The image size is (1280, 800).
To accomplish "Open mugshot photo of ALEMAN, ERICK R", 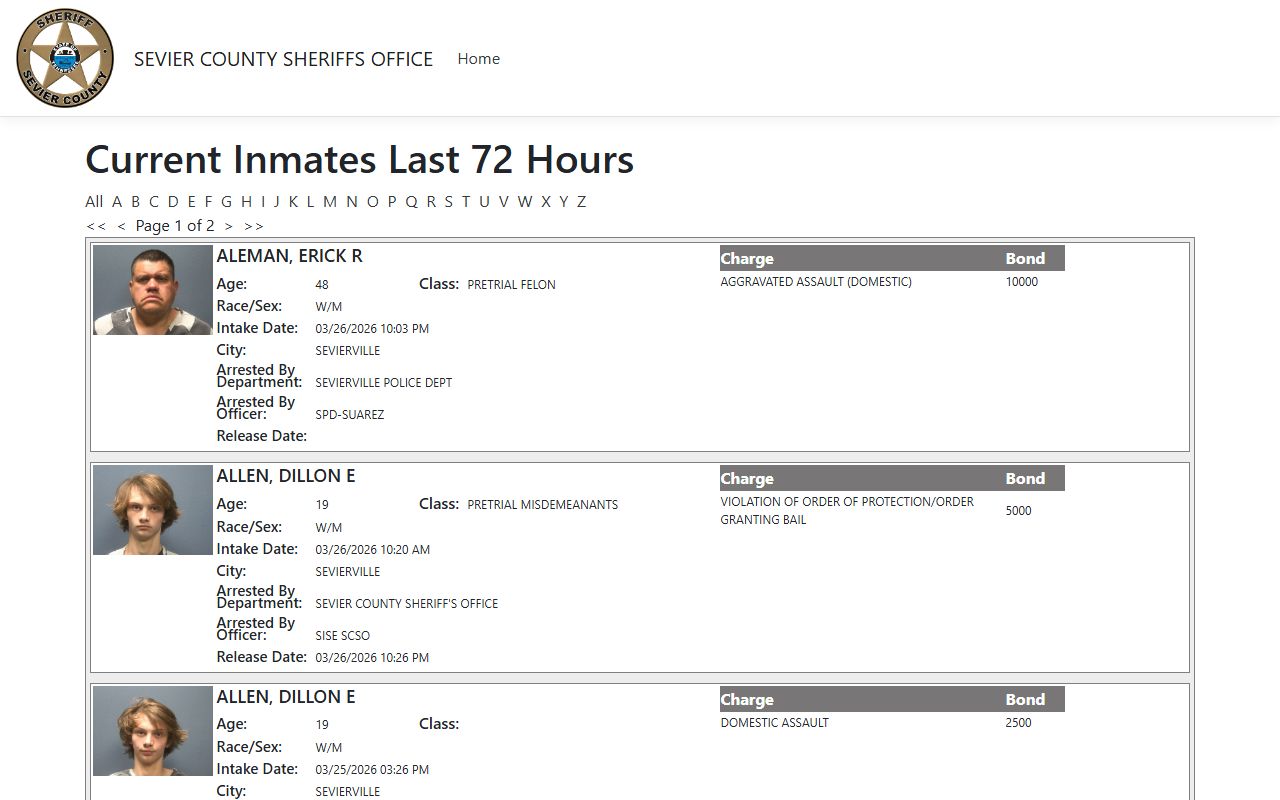I will (153, 290).
